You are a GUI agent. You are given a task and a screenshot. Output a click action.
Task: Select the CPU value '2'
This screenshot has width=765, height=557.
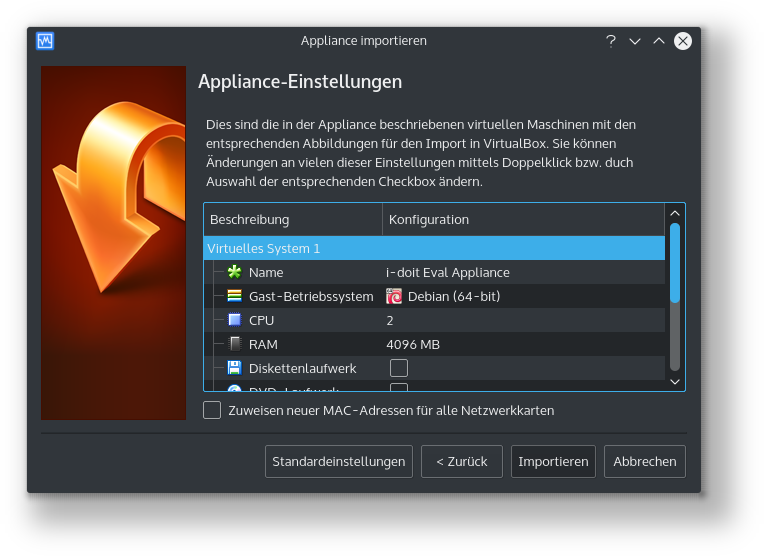click(390, 320)
